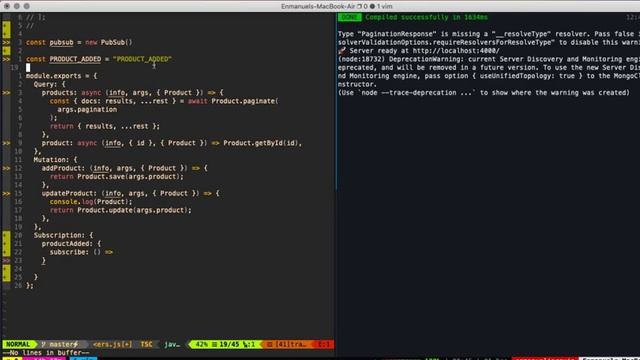Click the 19/45 line counter

pos(229,344)
